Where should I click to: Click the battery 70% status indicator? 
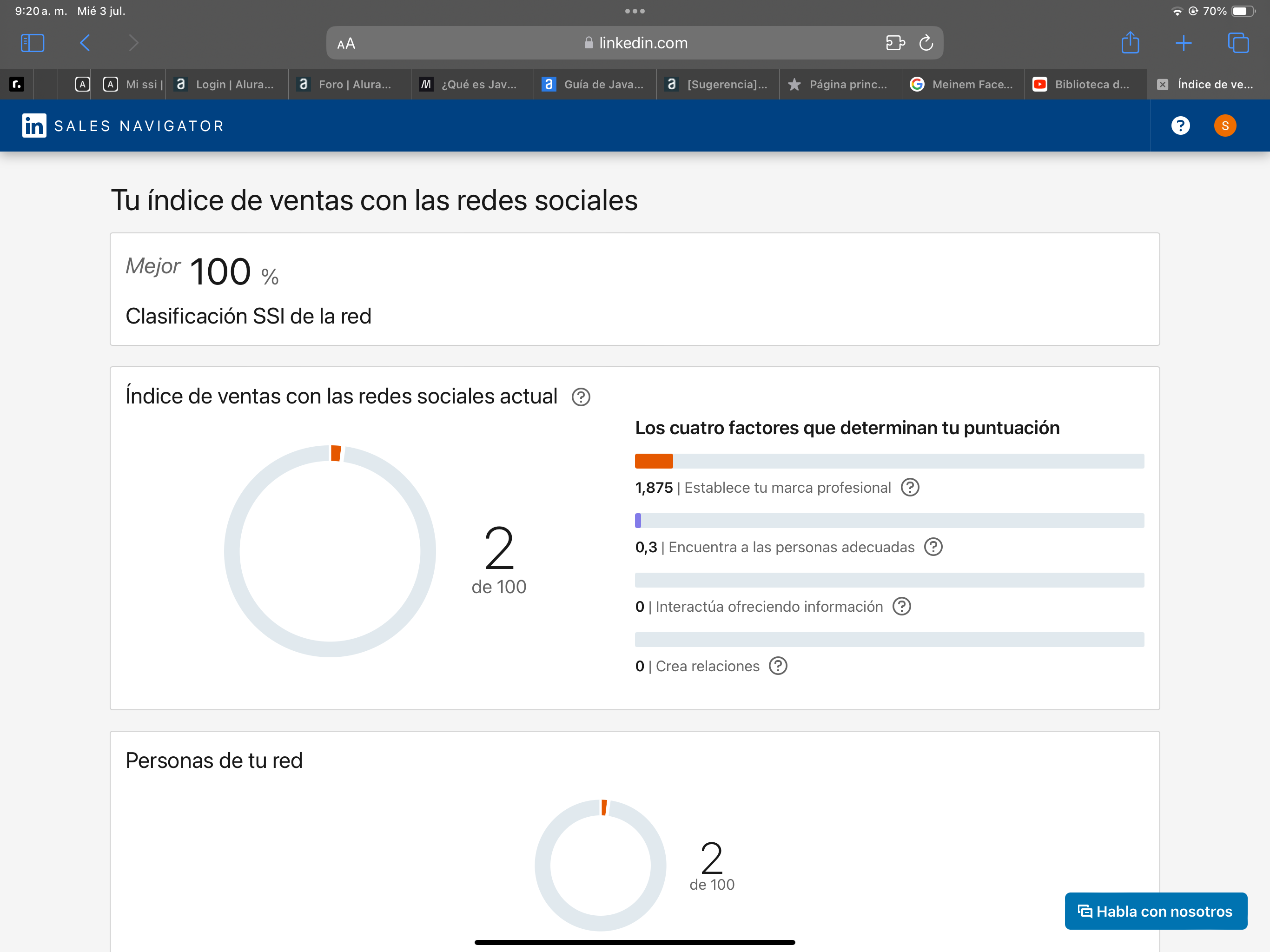tap(1229, 11)
